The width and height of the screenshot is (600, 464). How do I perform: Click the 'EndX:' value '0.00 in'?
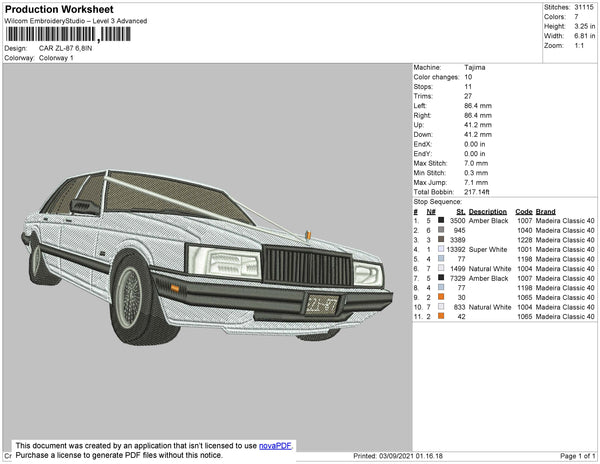point(474,144)
